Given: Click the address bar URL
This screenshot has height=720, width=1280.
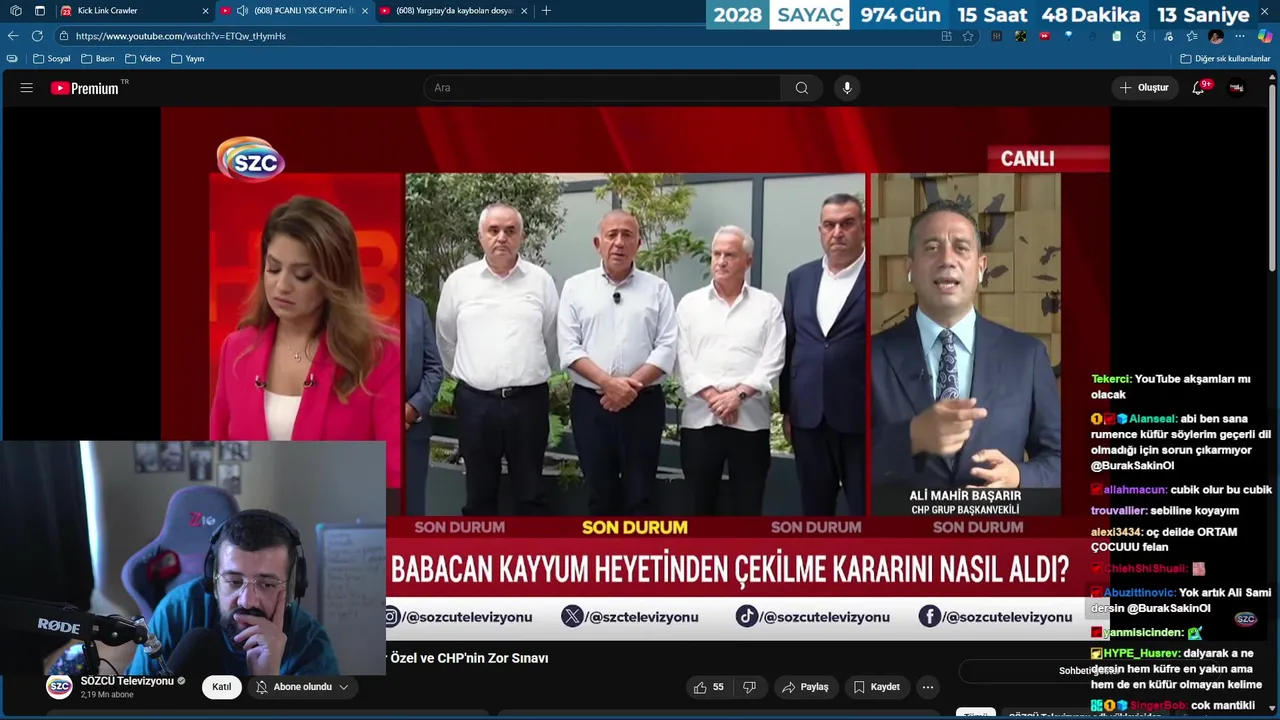Looking at the screenshot, I should [x=181, y=36].
